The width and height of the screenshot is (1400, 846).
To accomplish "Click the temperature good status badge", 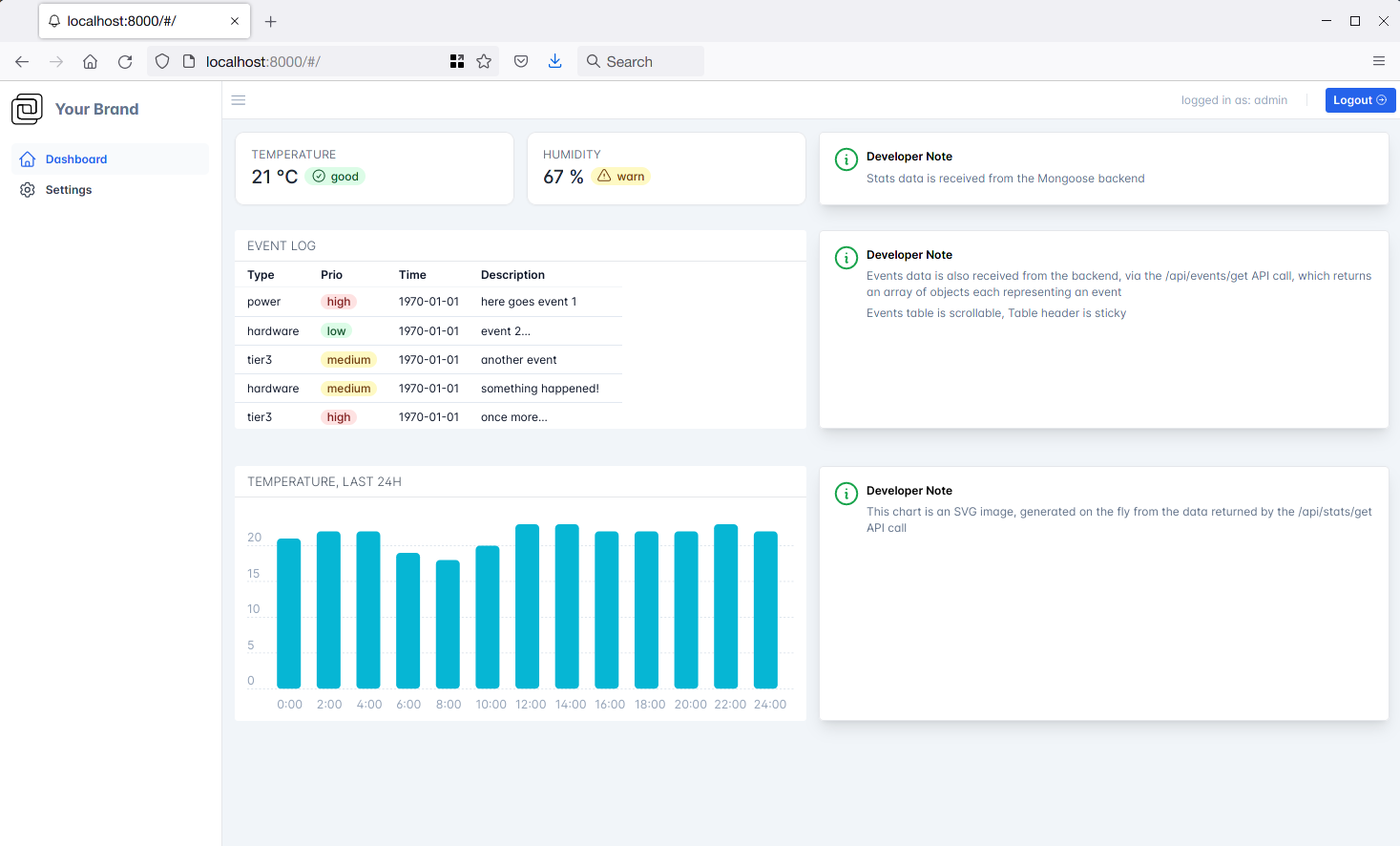I will click(x=336, y=177).
